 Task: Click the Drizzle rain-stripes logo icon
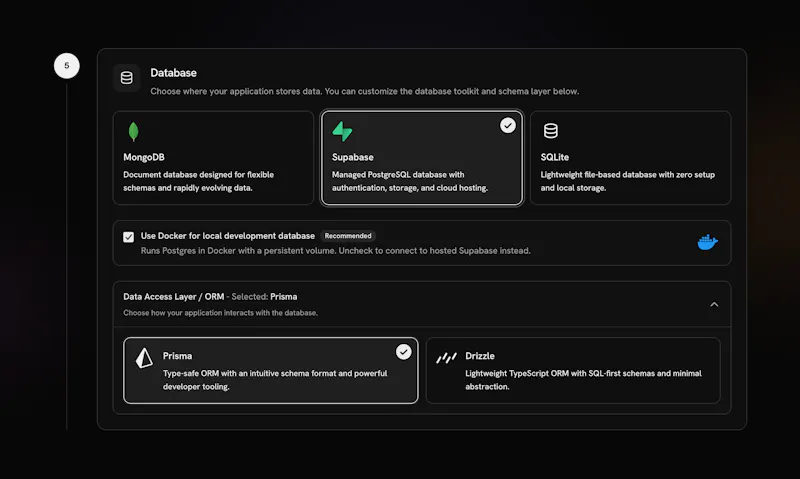tap(446, 358)
